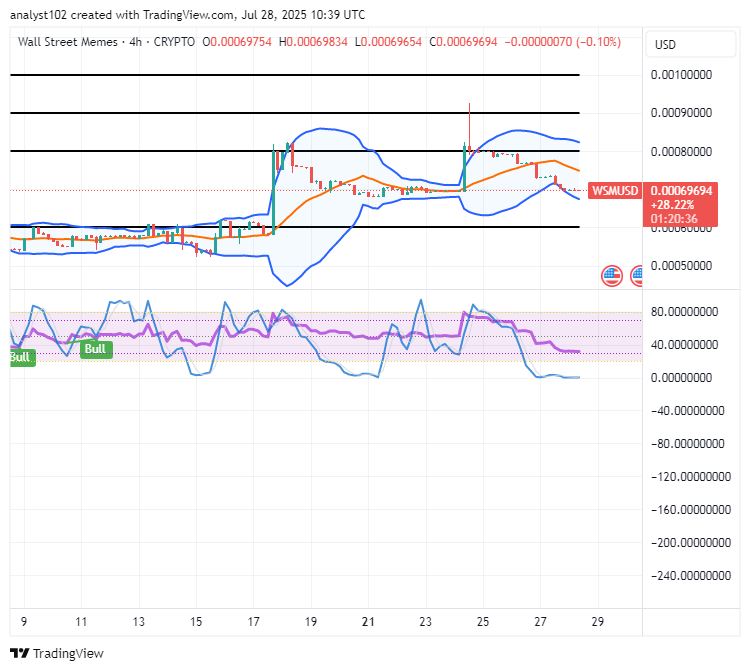750x671 pixels.
Task: Click the 0.00000000 oscillator axis label
Action: point(681,378)
